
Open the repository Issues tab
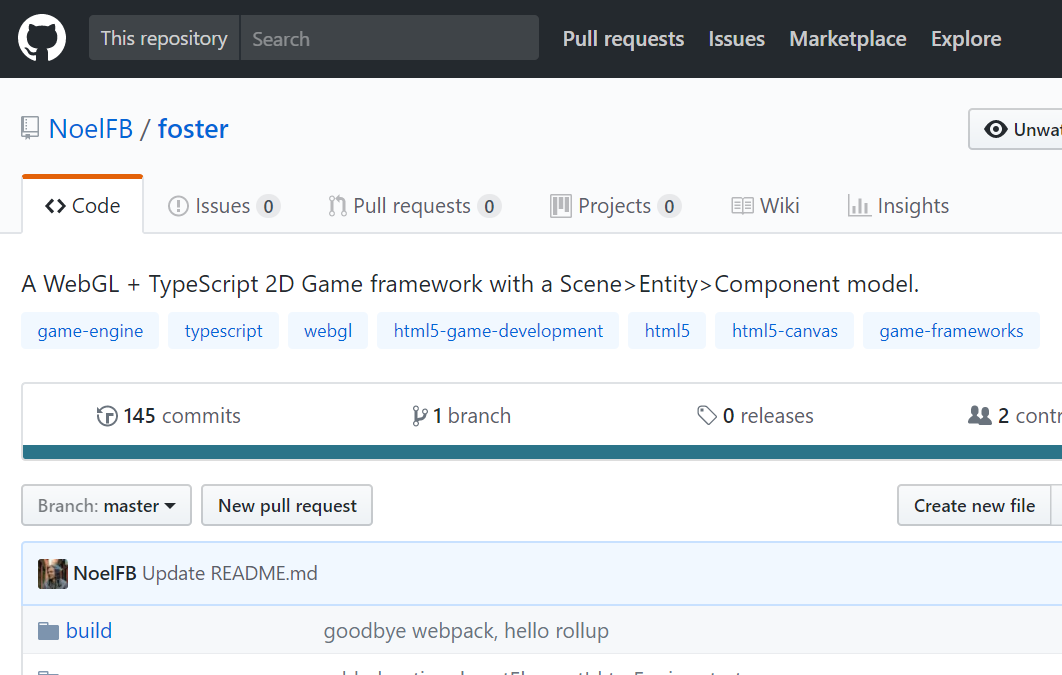click(x=224, y=206)
